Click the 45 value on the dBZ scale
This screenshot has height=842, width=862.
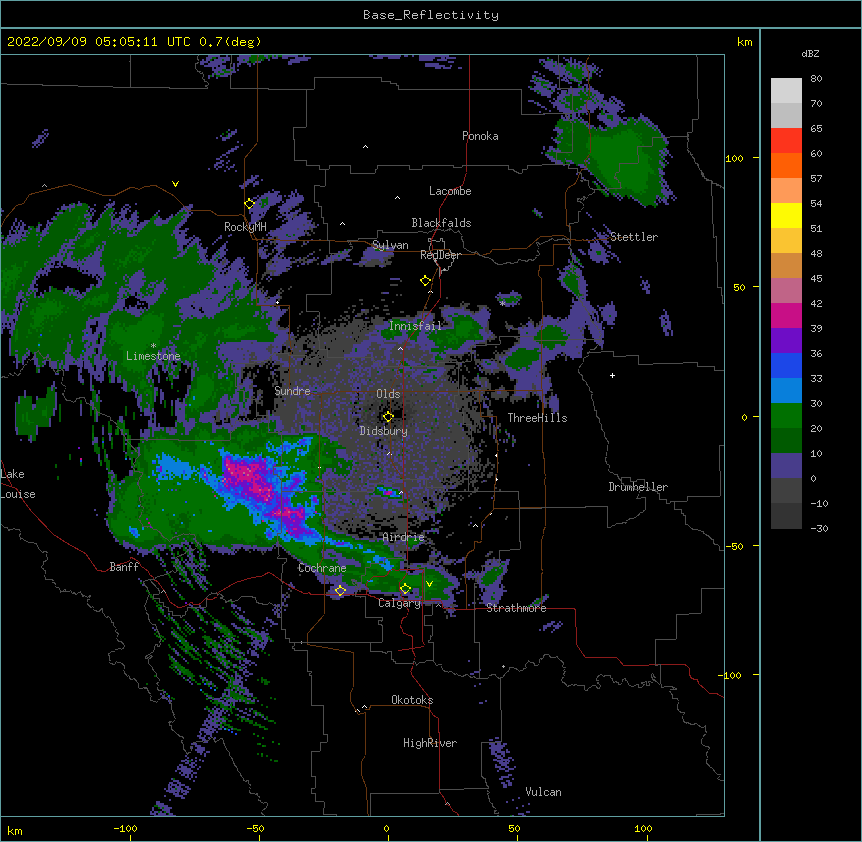point(816,279)
